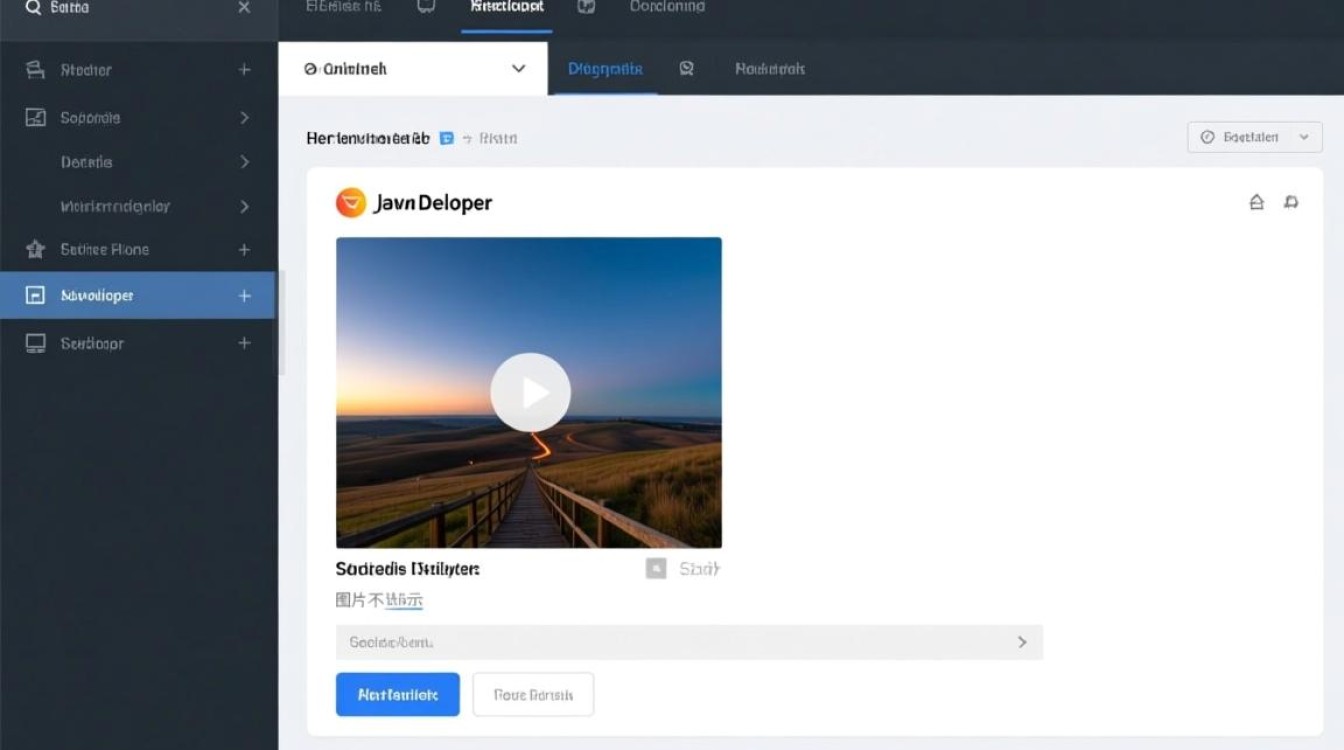The width and height of the screenshot is (1344, 750).
Task: Click the monitor icon at the sidebar bottom
Action: (x=36, y=343)
